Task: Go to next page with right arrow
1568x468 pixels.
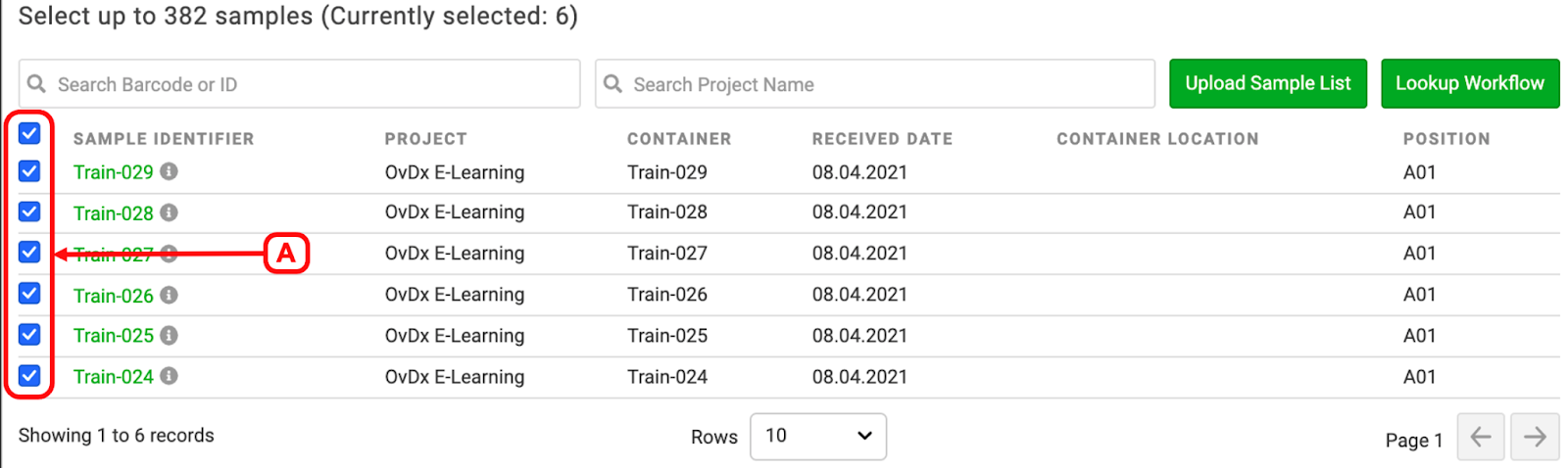Action: click(1535, 437)
